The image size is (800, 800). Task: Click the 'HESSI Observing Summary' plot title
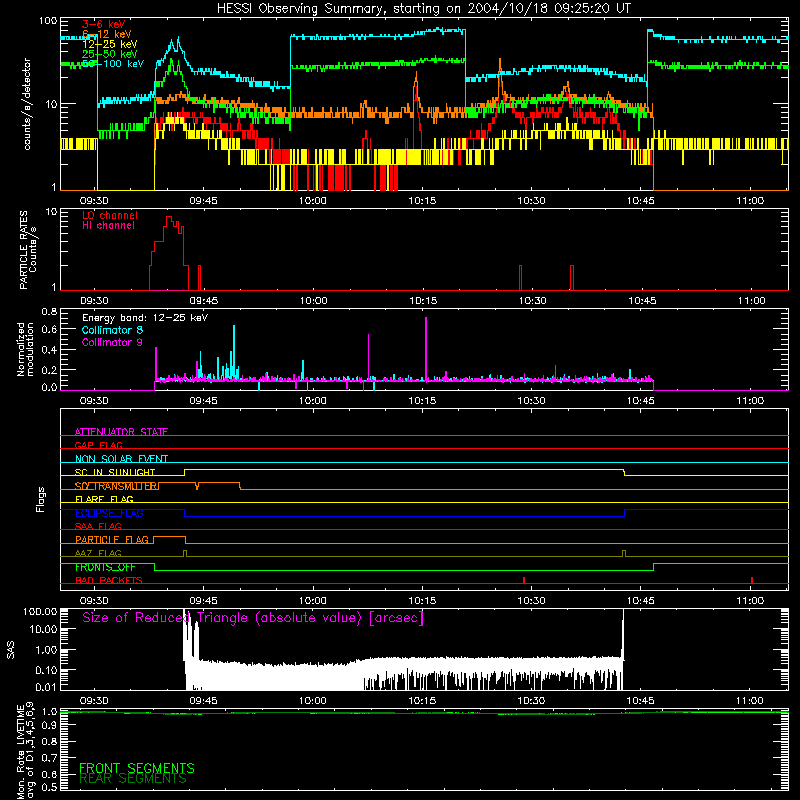click(x=423, y=9)
